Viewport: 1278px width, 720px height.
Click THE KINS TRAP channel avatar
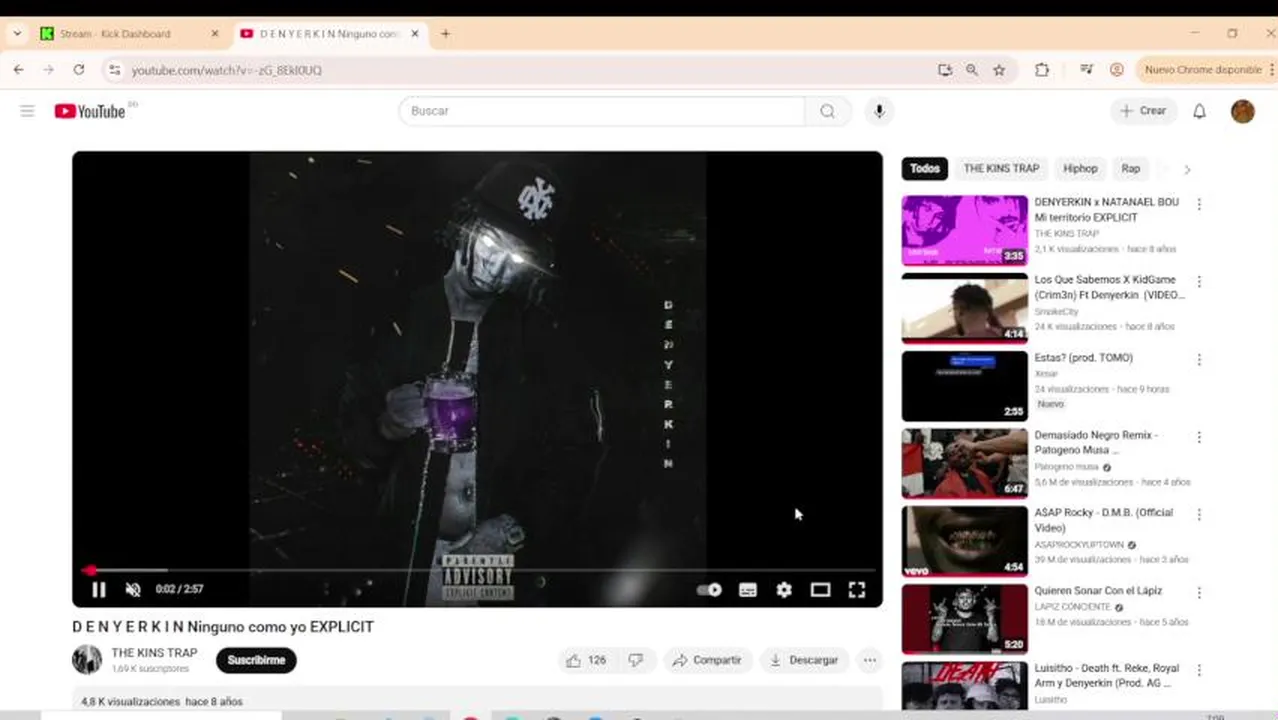coord(87,659)
